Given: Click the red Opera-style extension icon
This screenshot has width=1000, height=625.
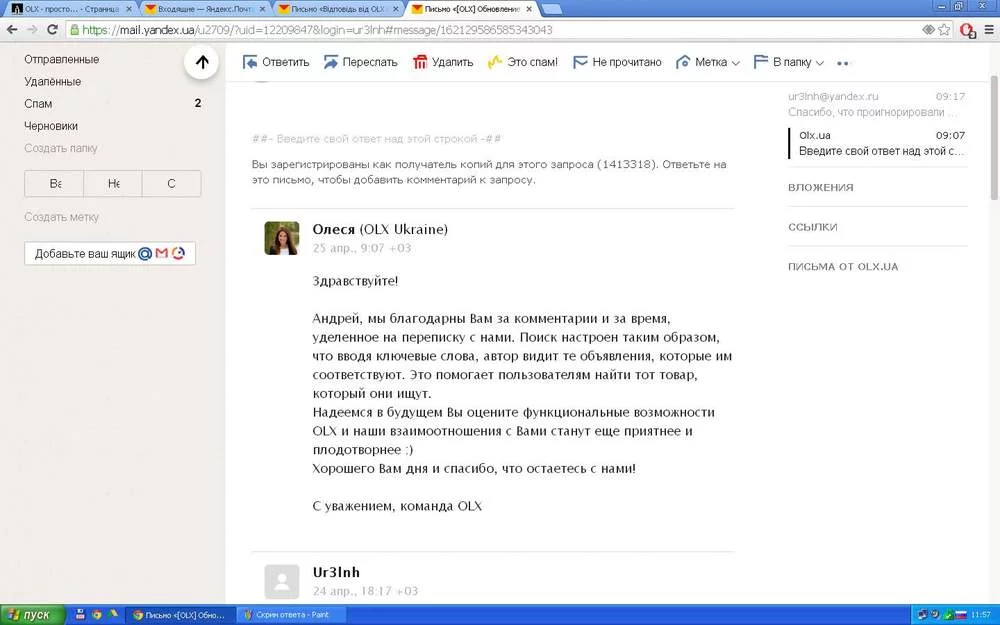Looking at the screenshot, I should tap(967, 30).
